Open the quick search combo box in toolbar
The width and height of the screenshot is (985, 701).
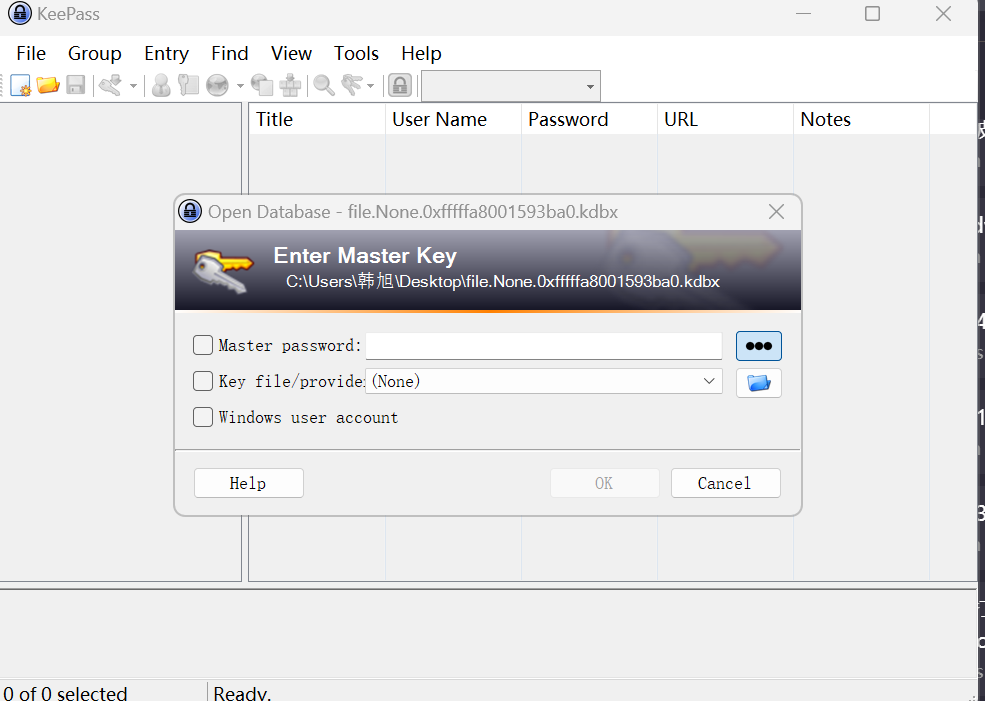[x=510, y=86]
